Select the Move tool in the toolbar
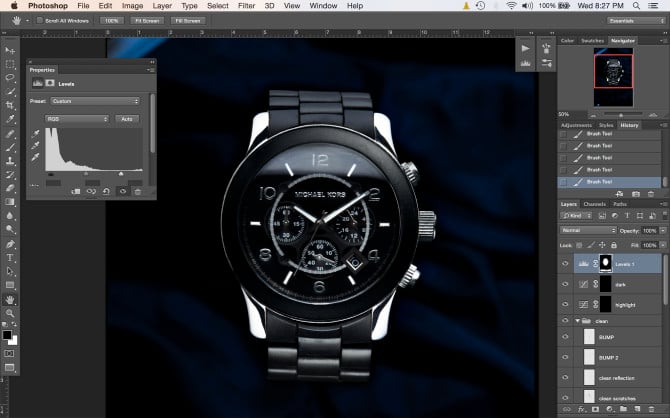Viewport: 670px width, 418px height. (10, 49)
